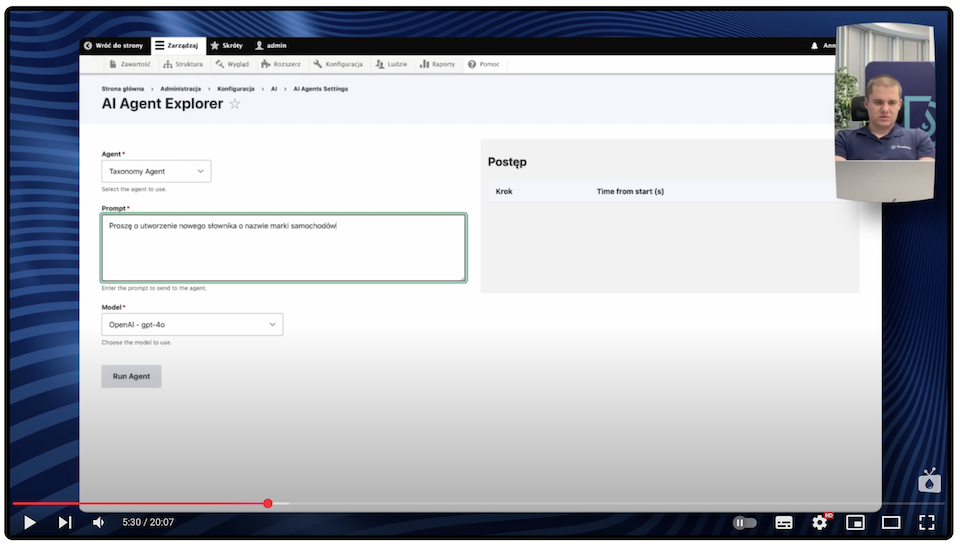Click the Krok column header
960x547 pixels.
click(x=504, y=192)
